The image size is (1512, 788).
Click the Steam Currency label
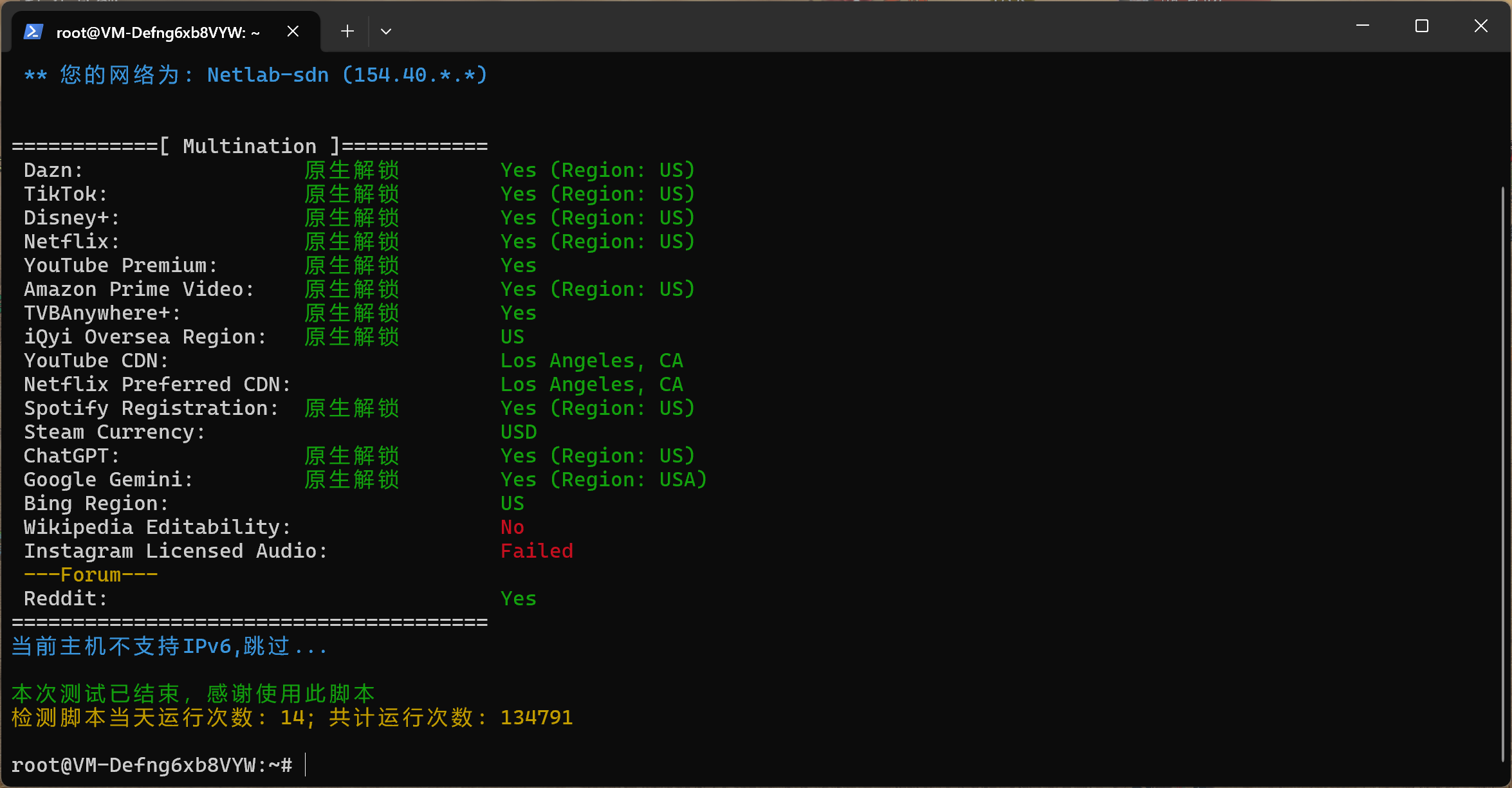(115, 432)
